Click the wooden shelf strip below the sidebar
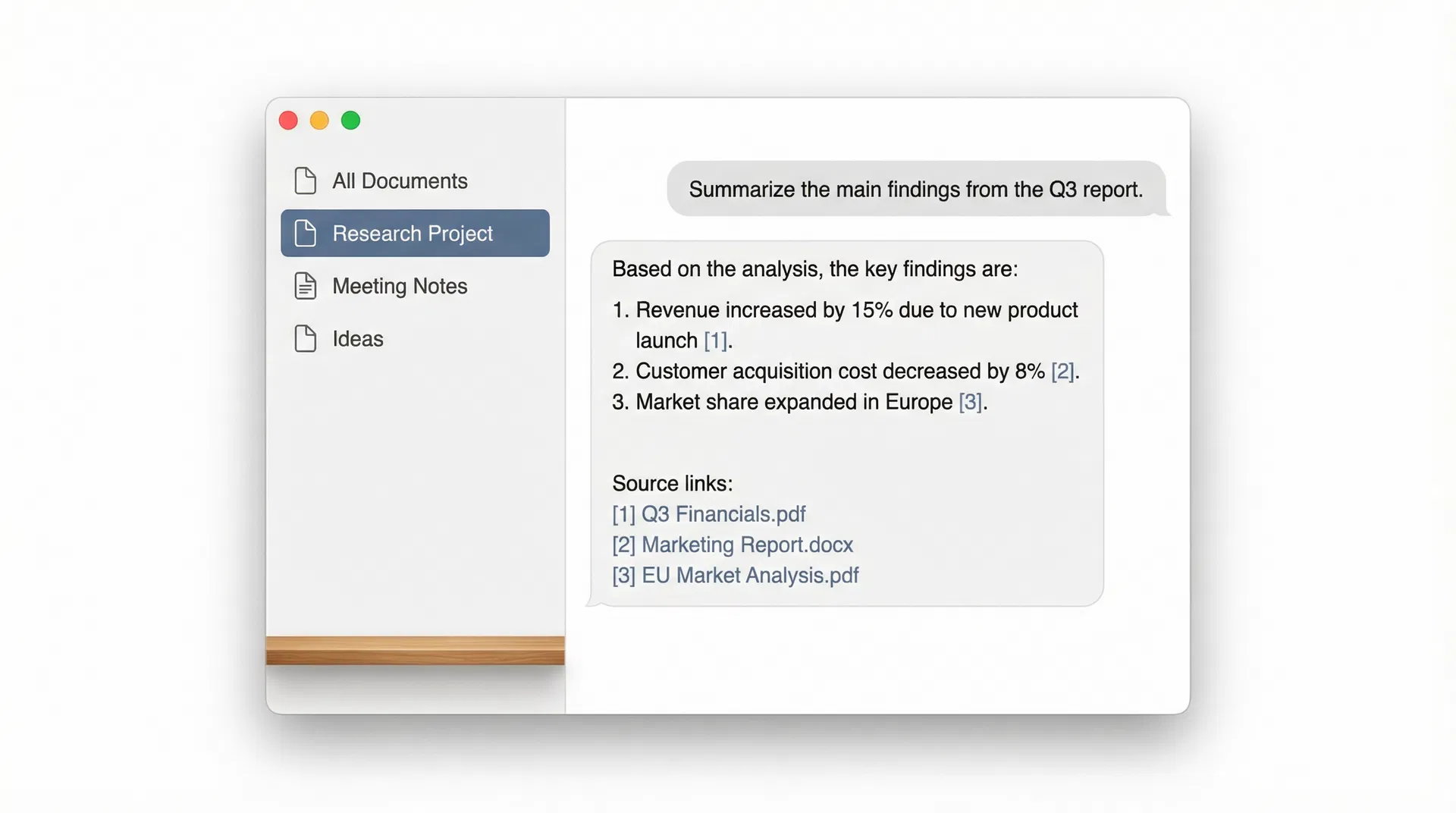 tap(415, 648)
